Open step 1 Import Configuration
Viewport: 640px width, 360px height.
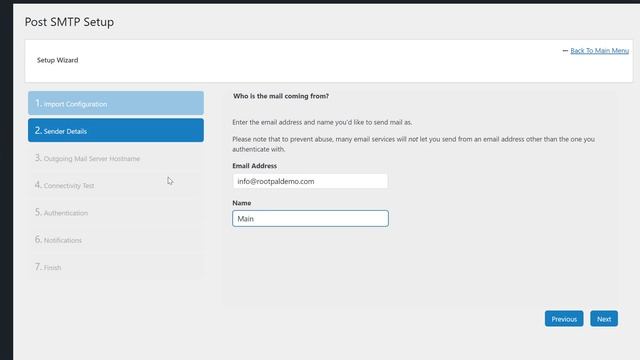[116, 103]
